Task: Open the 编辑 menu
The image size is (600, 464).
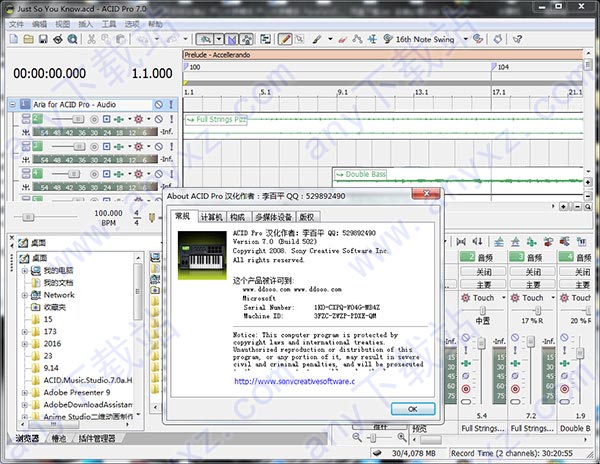Action: (39, 24)
